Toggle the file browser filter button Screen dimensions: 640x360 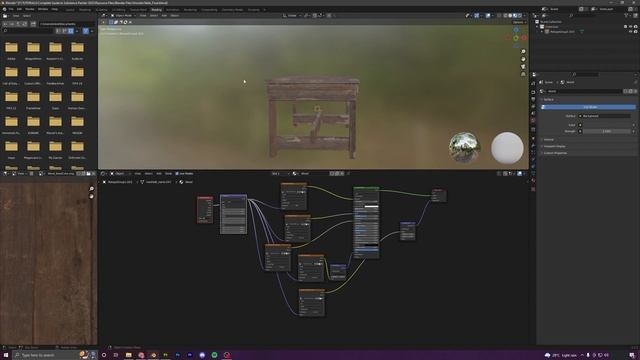86,31
